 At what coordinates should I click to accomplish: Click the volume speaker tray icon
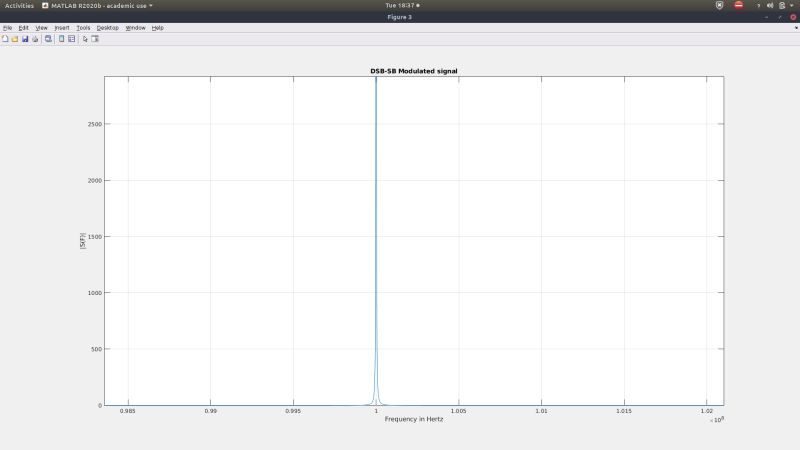coord(770,6)
